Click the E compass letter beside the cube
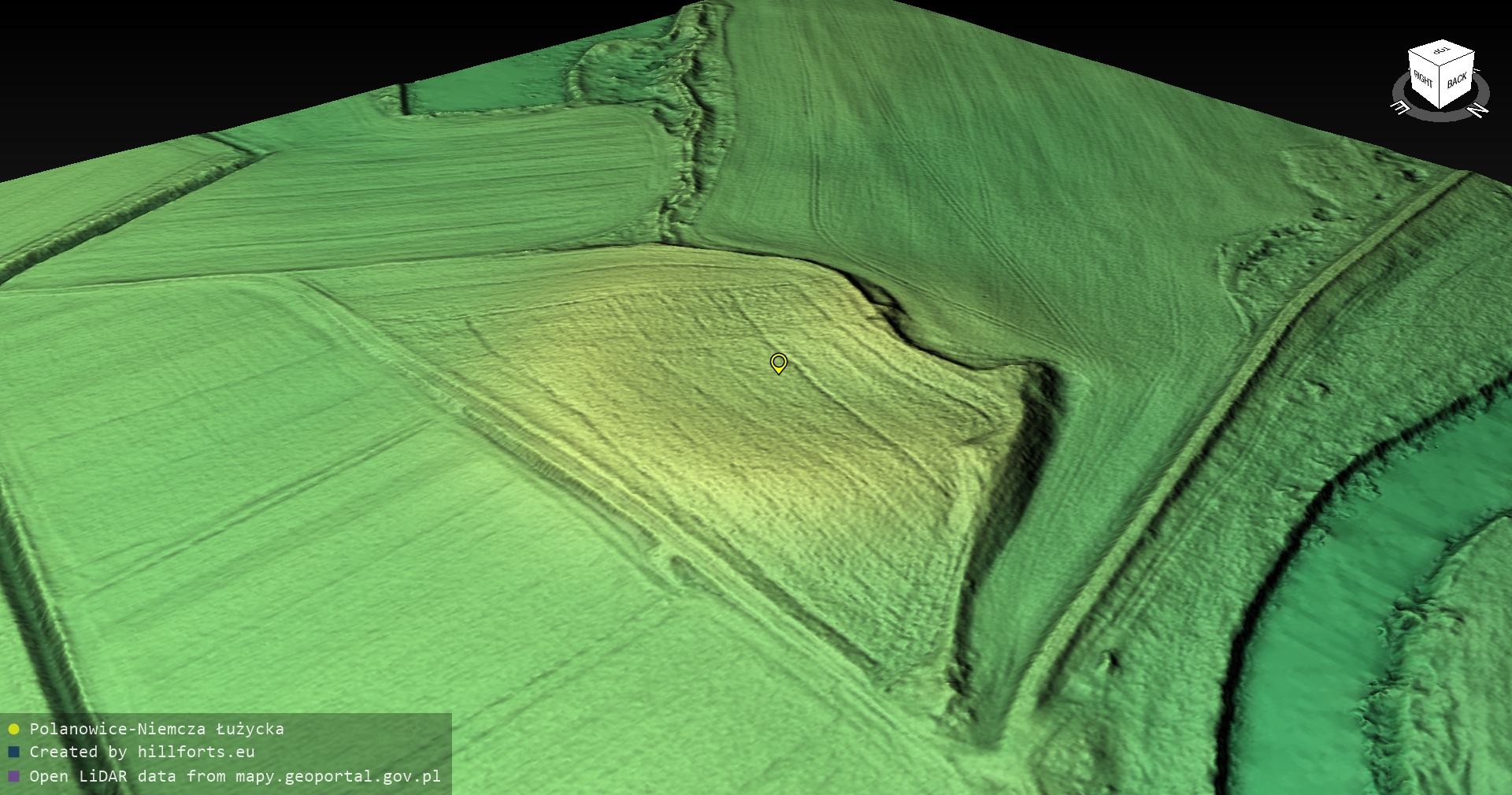1512x795 pixels. coord(1401,106)
